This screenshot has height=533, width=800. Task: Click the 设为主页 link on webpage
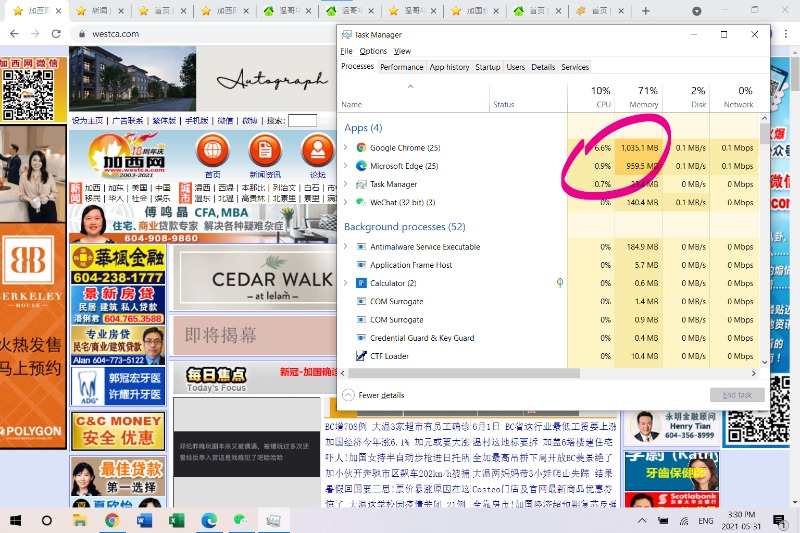click(87, 121)
